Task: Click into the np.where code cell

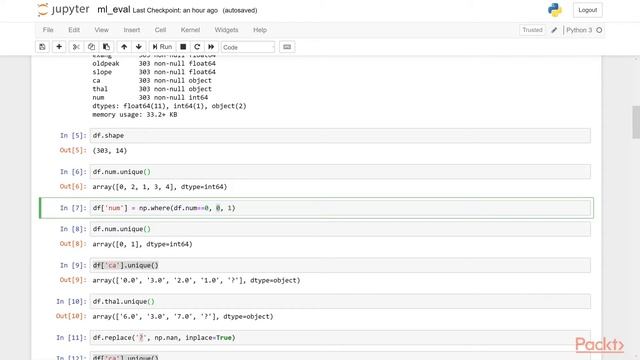Action: [x=340, y=208]
